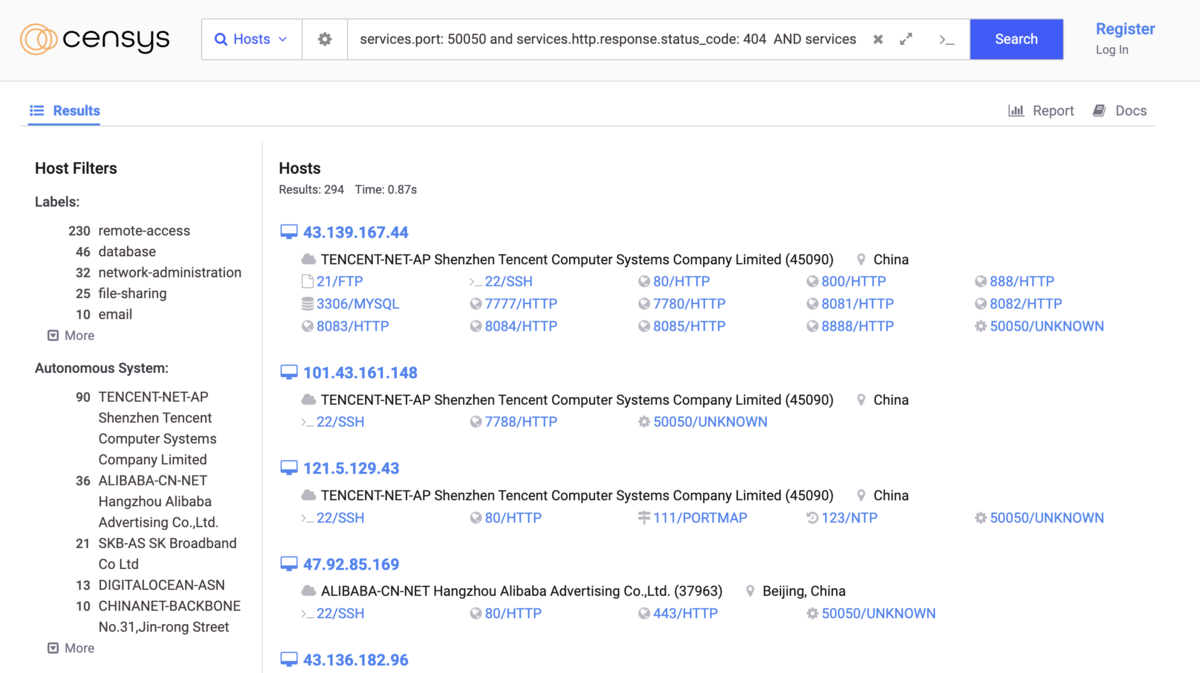Filter by network-administration label
Viewport: 1200px width, 673px height.
point(170,273)
